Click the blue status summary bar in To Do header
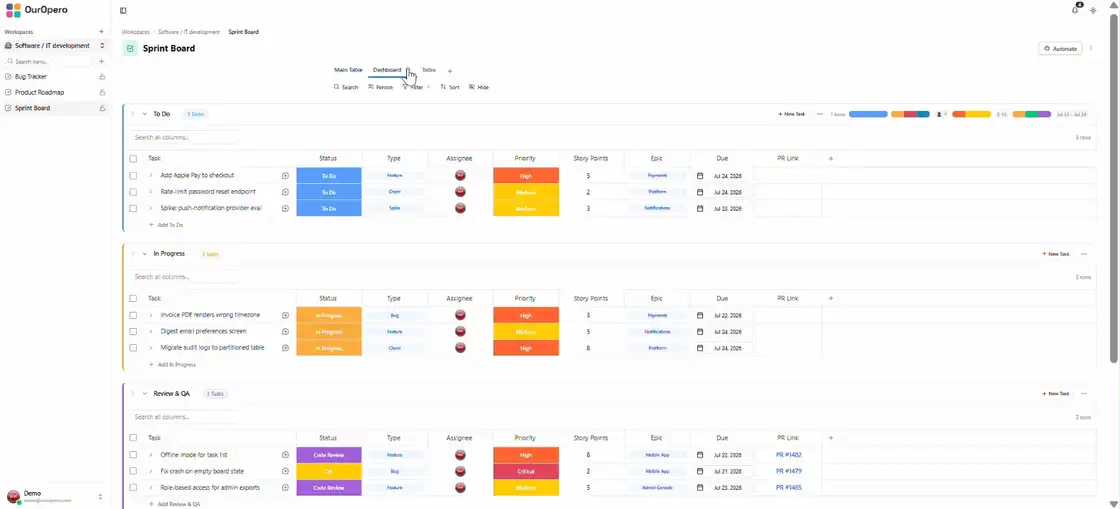This screenshot has width=1120, height=509. pos(868,114)
